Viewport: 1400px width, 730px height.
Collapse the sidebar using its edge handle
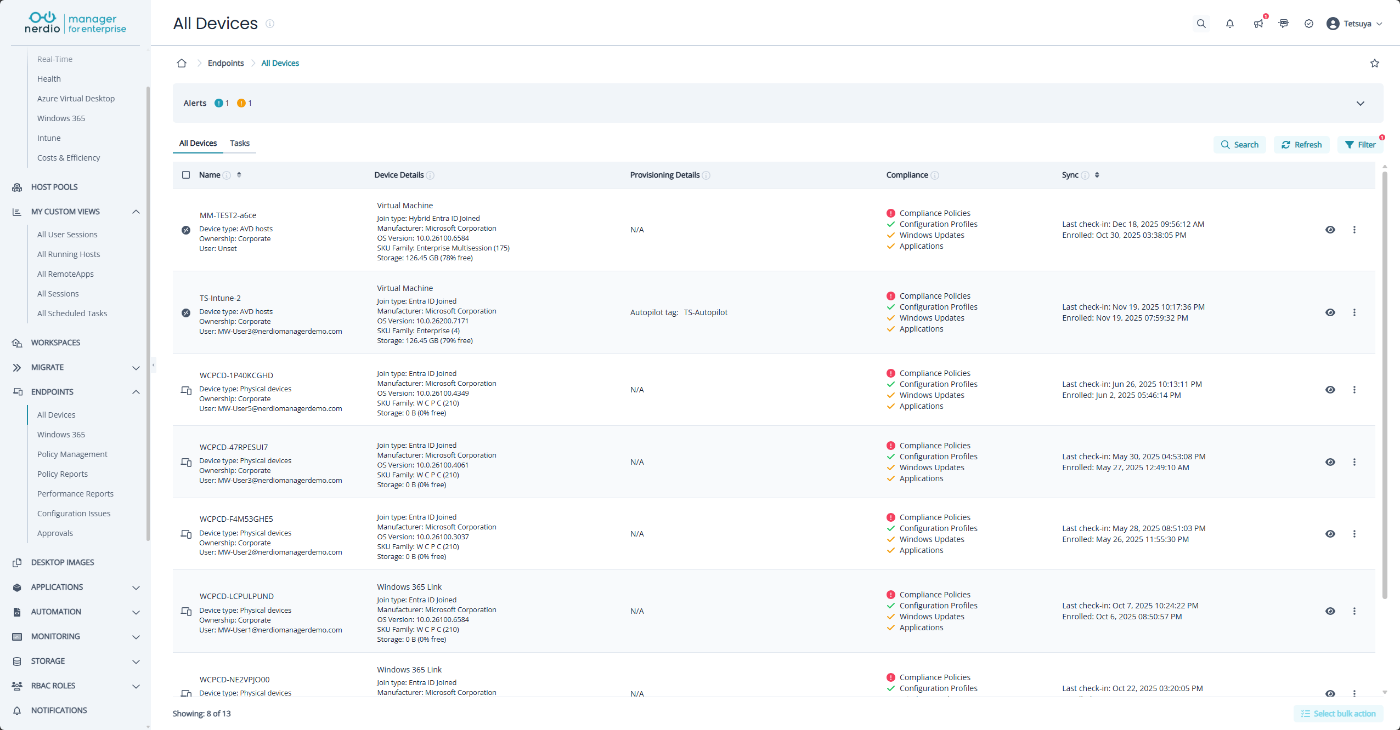pos(153,366)
